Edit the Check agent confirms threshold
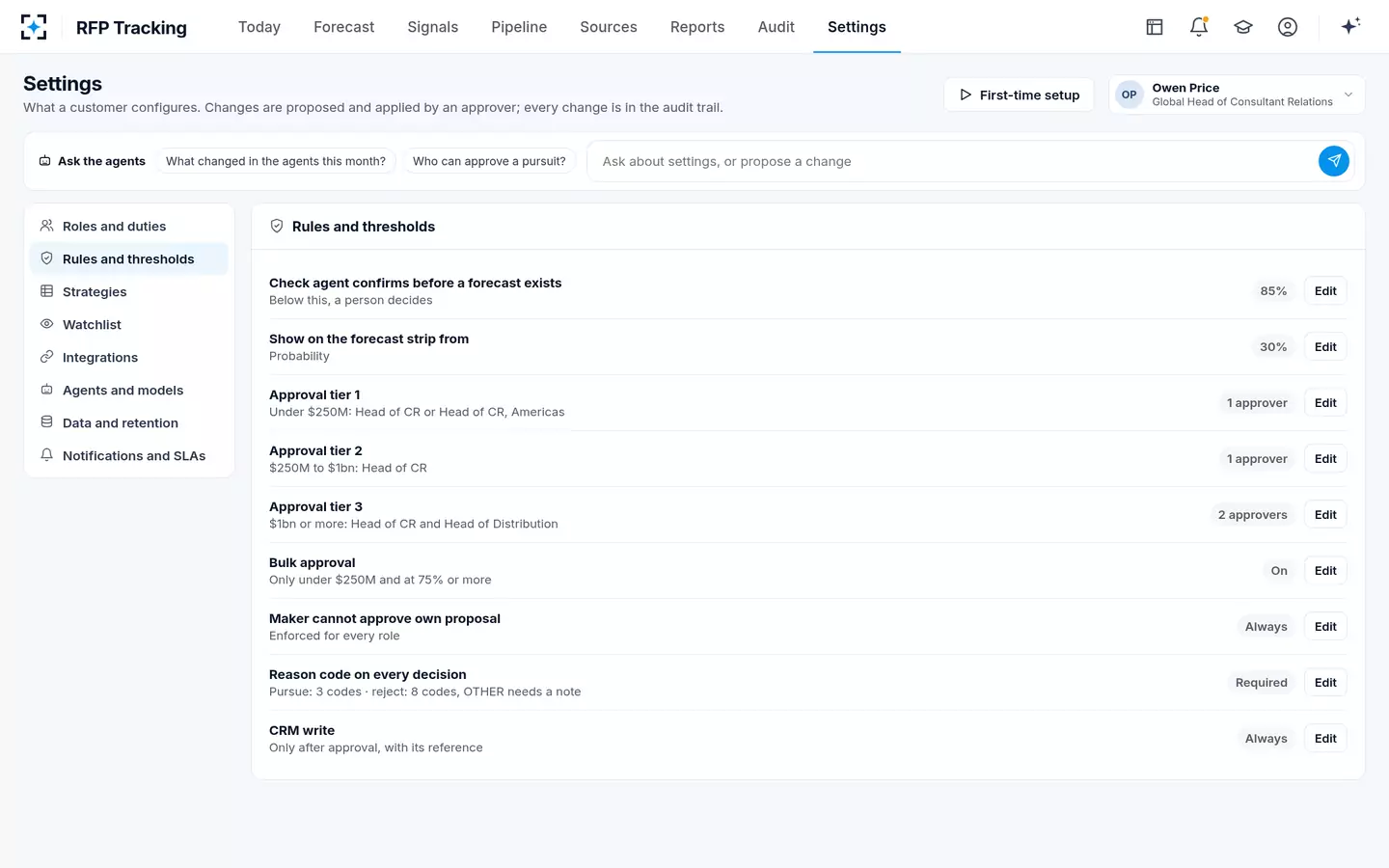 [x=1325, y=291]
